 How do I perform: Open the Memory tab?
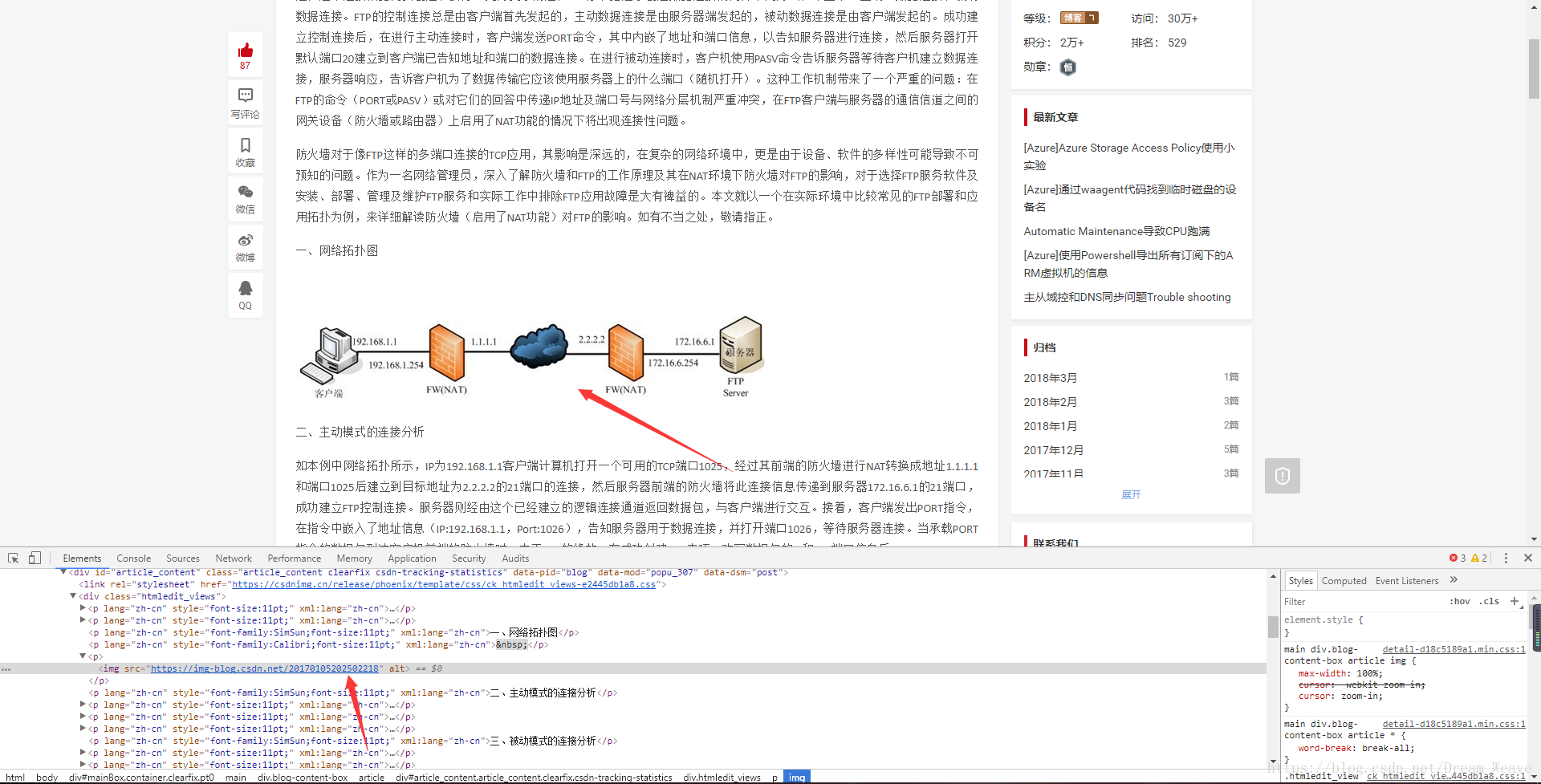pyautogui.click(x=355, y=559)
